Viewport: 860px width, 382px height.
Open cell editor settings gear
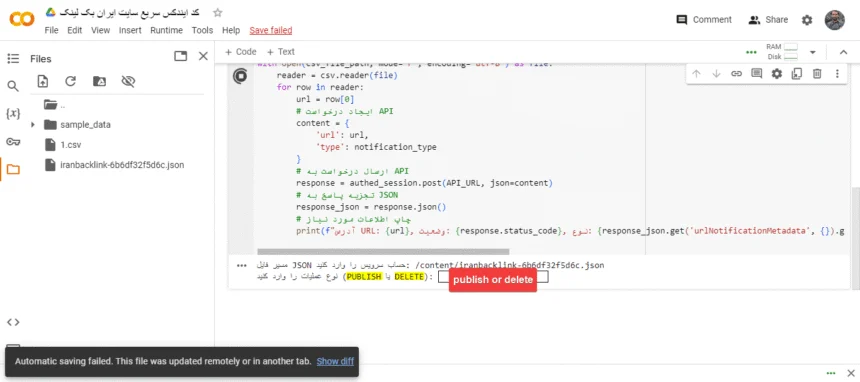coord(777,74)
